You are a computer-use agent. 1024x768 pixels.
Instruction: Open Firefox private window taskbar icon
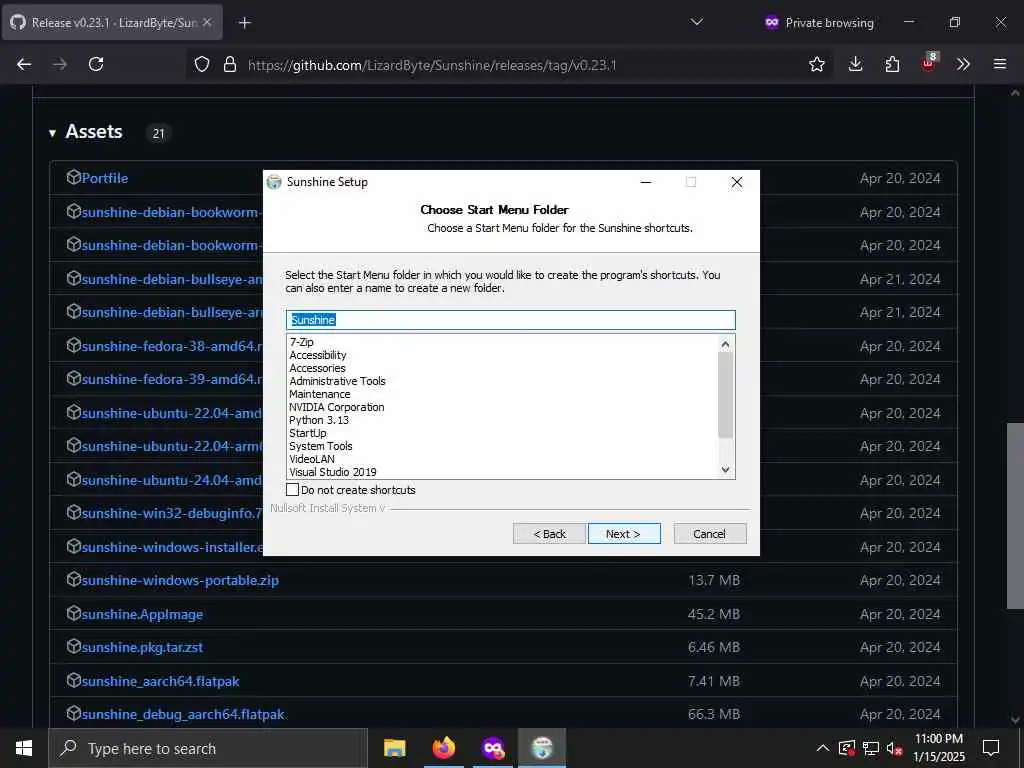(493, 748)
